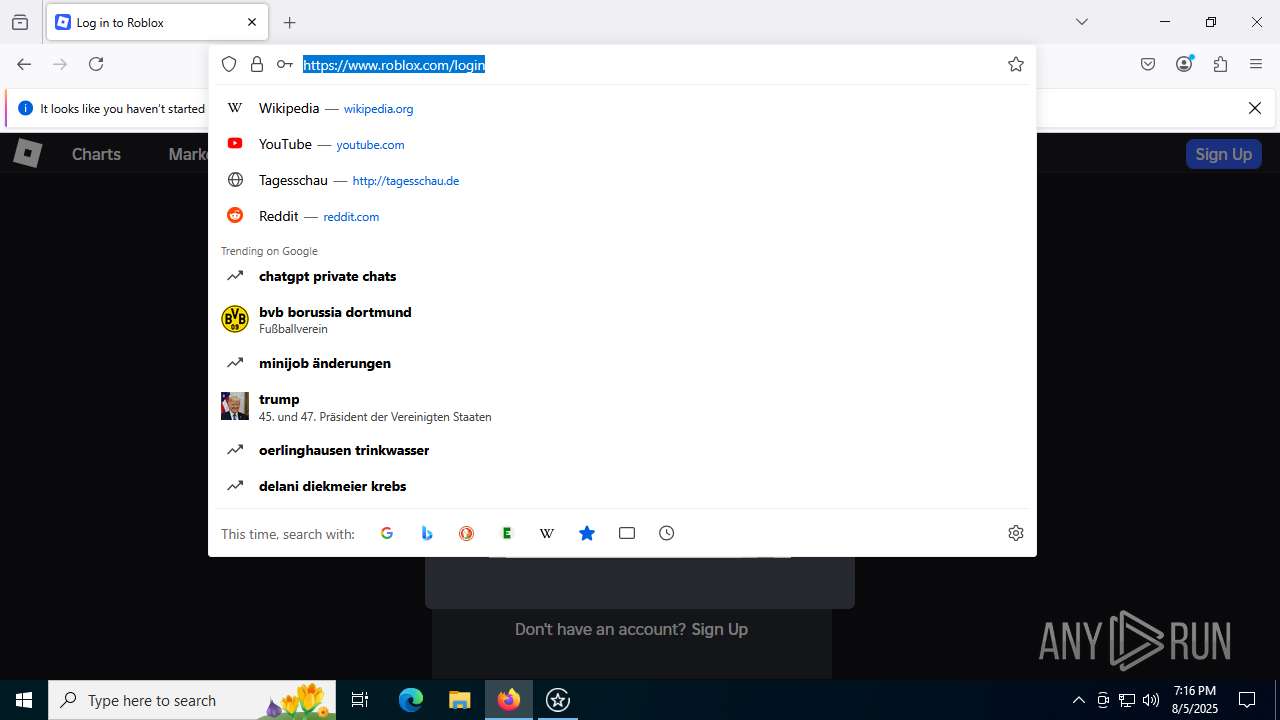The width and height of the screenshot is (1280, 720).
Task: Open saved passwords key icon
Action: tap(285, 64)
